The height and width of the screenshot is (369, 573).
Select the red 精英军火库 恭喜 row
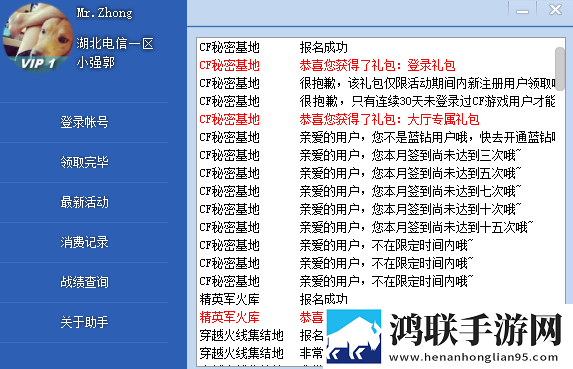[x=261, y=317]
